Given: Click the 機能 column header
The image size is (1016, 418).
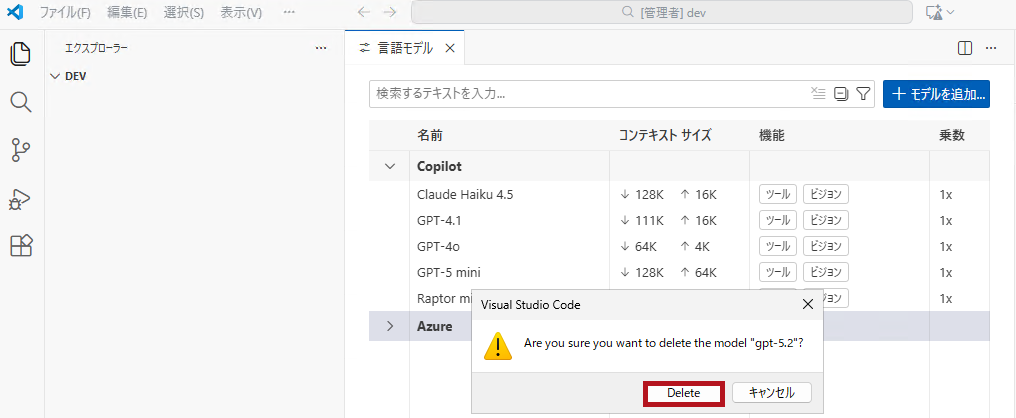Looking at the screenshot, I should [x=772, y=135].
